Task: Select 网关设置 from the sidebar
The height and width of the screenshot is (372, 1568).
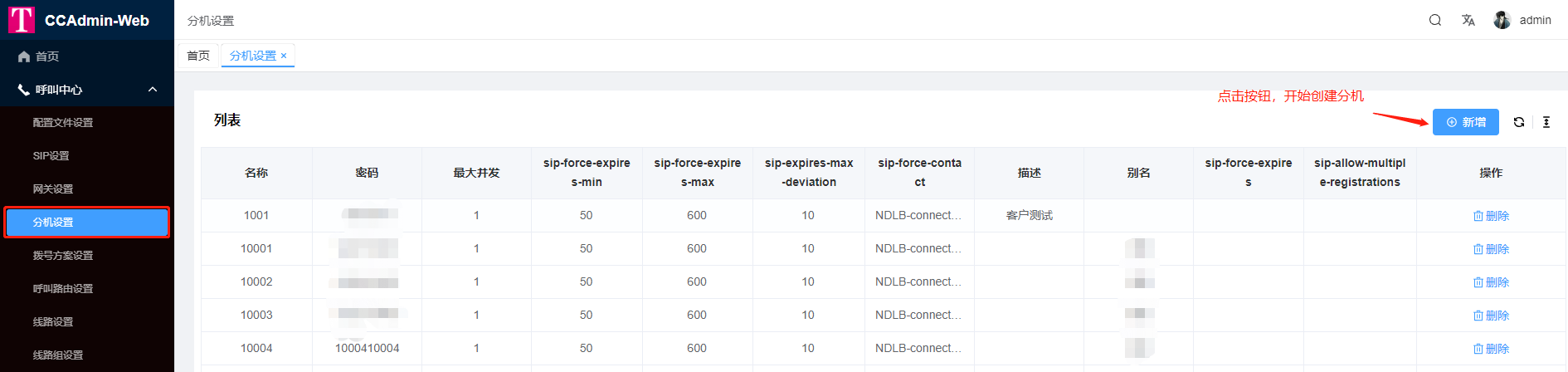Action: (53, 189)
